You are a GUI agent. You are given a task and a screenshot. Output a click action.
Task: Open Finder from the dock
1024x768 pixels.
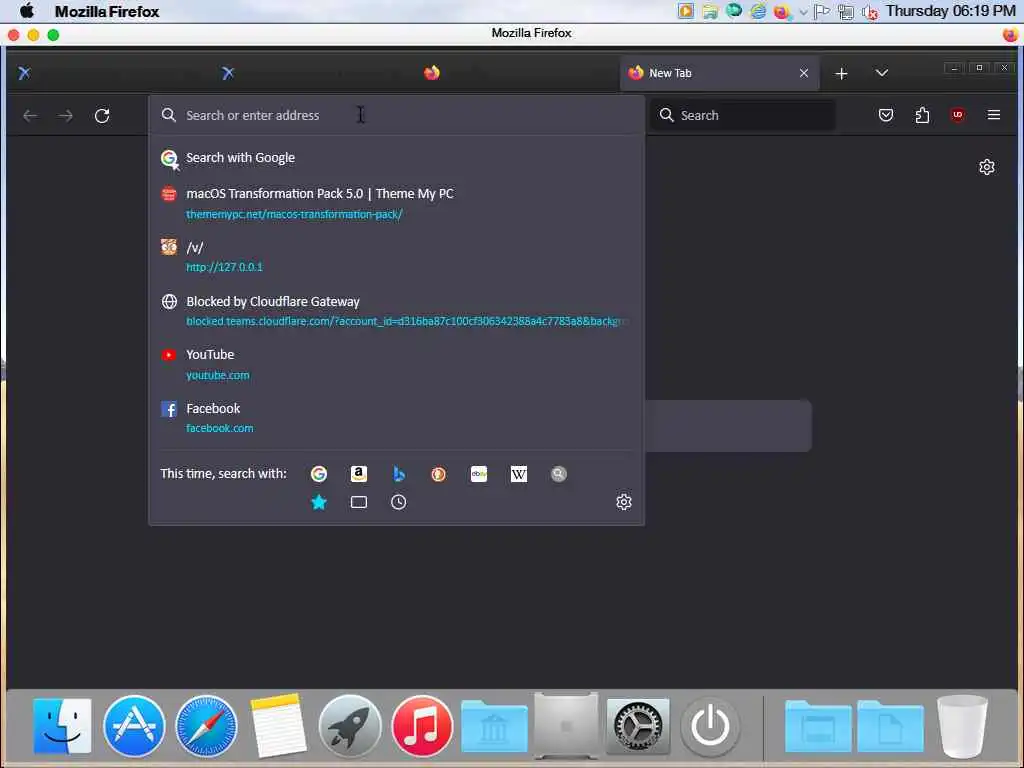[62, 726]
